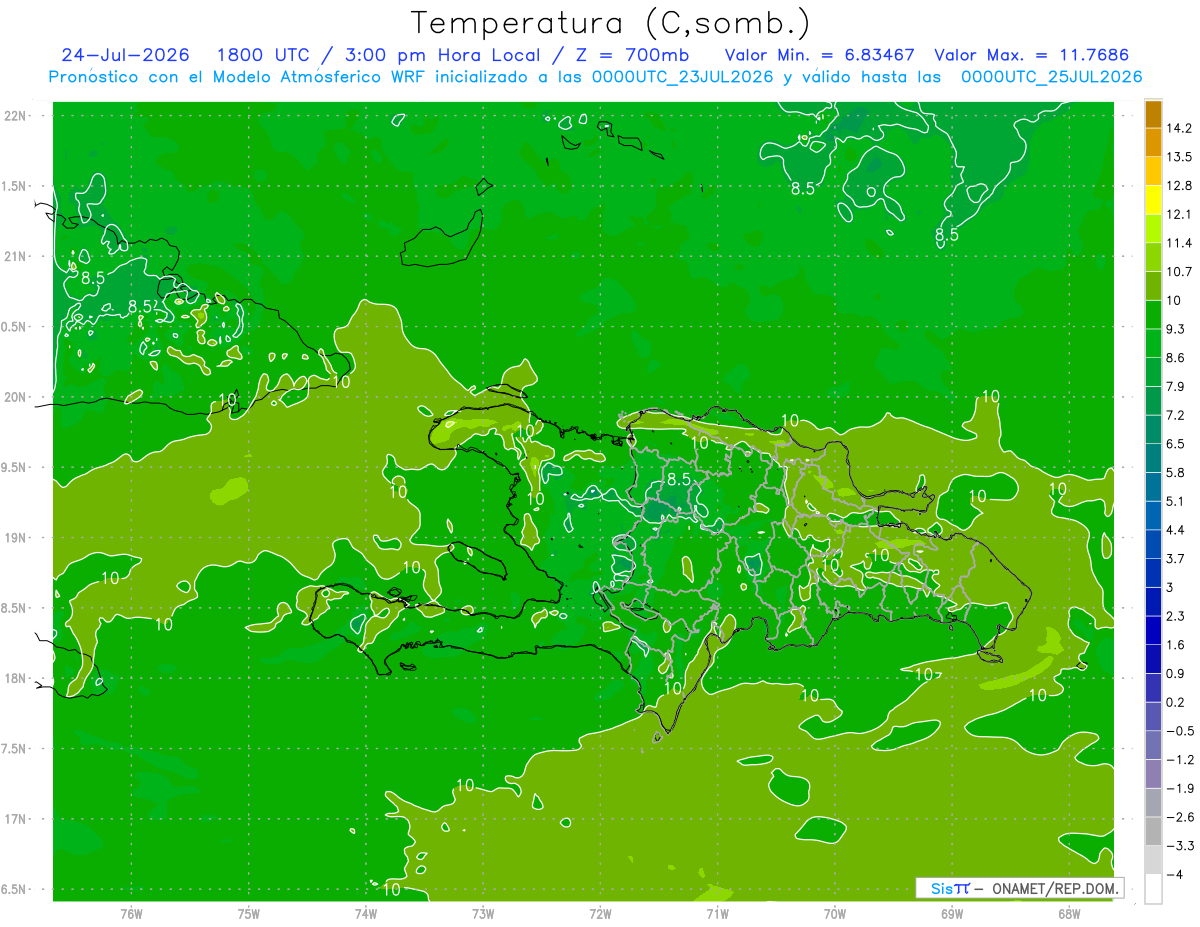The height and width of the screenshot is (927, 1200).
Task: Click the '69W' longitude label
Action: click(951, 913)
